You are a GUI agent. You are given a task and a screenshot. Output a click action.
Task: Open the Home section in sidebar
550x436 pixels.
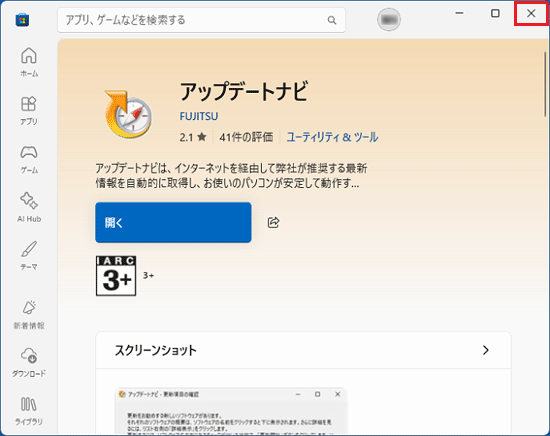29,62
